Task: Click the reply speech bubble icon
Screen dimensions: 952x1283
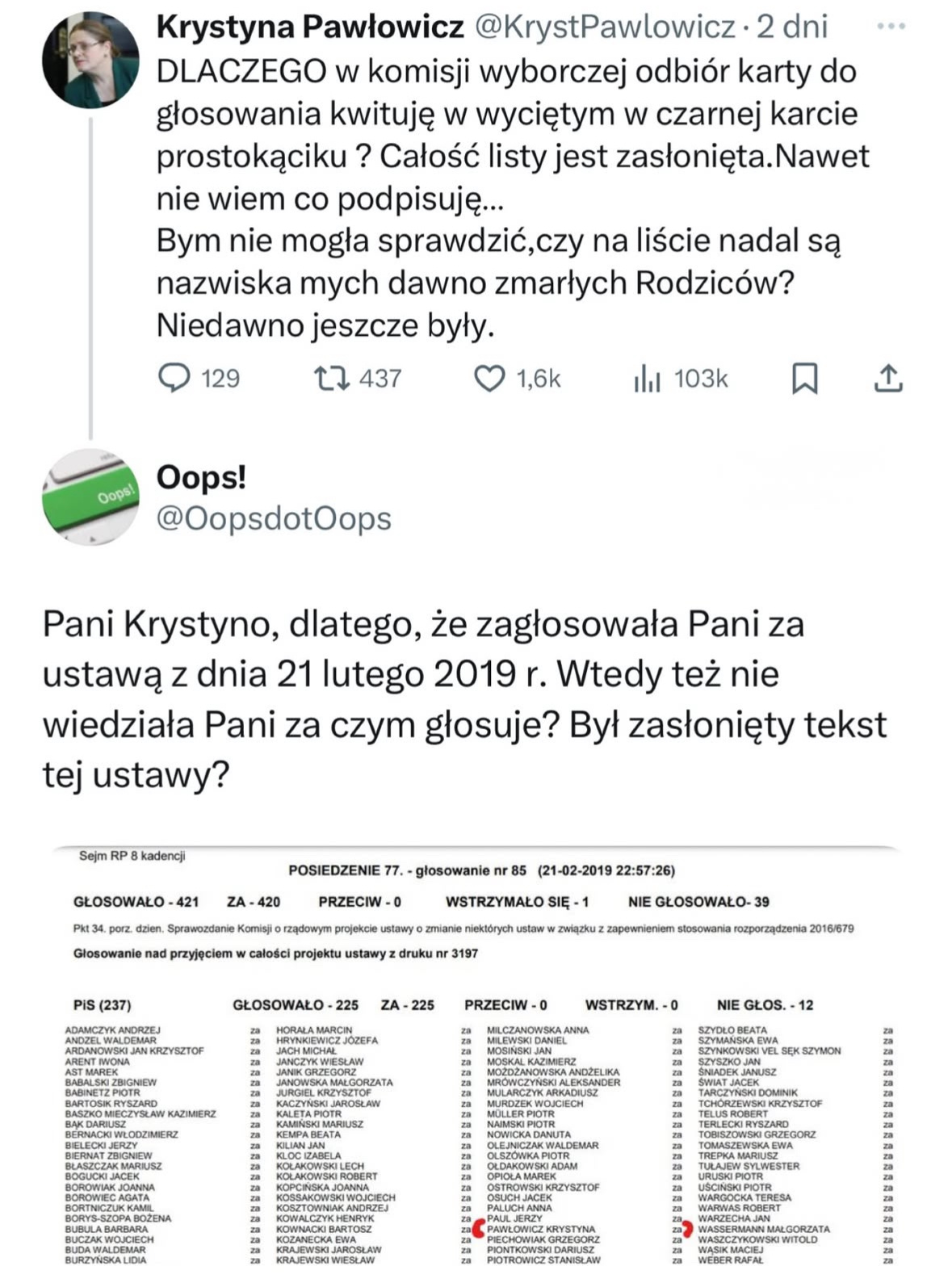Action: 174,378
